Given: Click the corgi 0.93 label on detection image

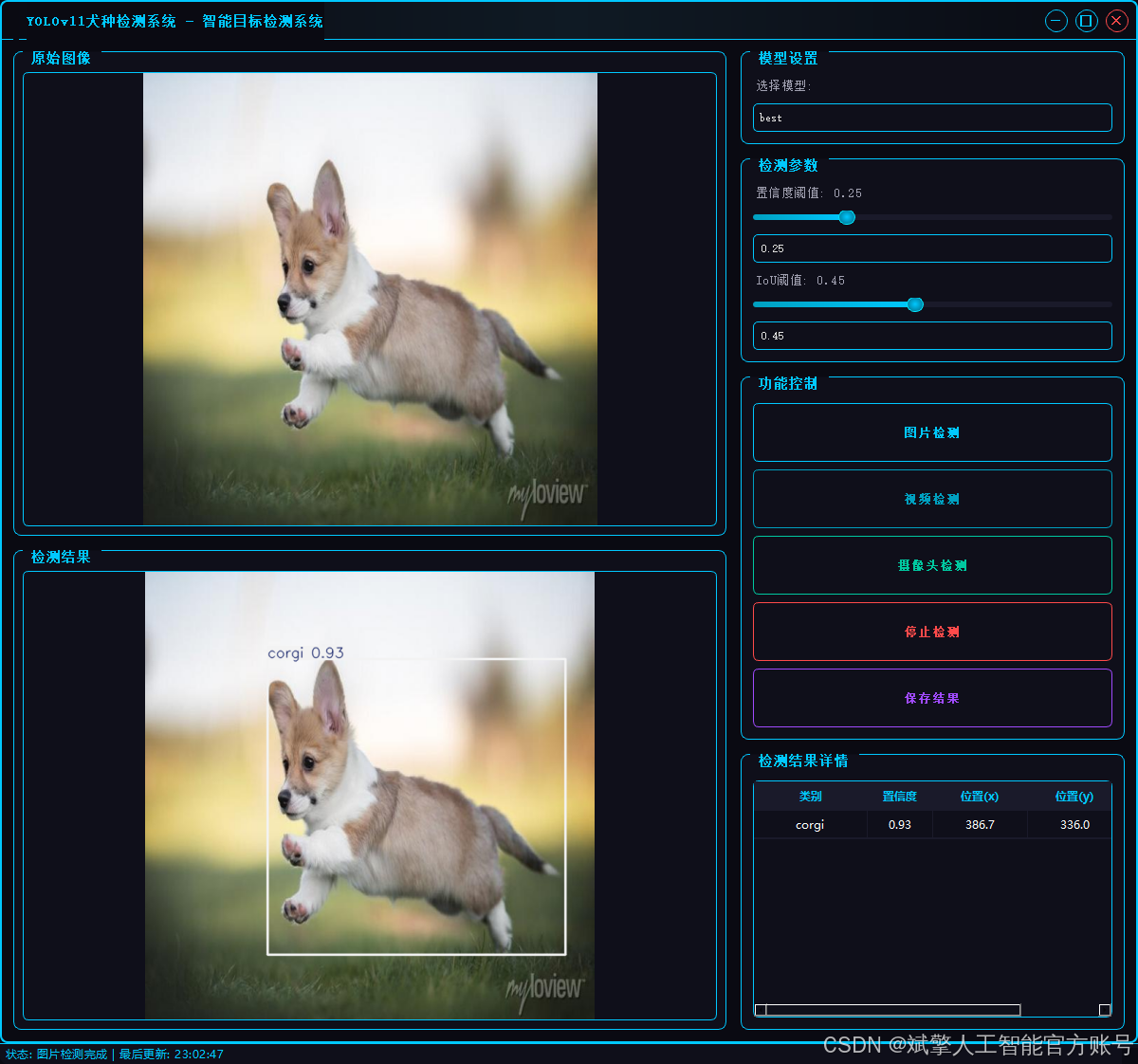Looking at the screenshot, I should (x=305, y=652).
